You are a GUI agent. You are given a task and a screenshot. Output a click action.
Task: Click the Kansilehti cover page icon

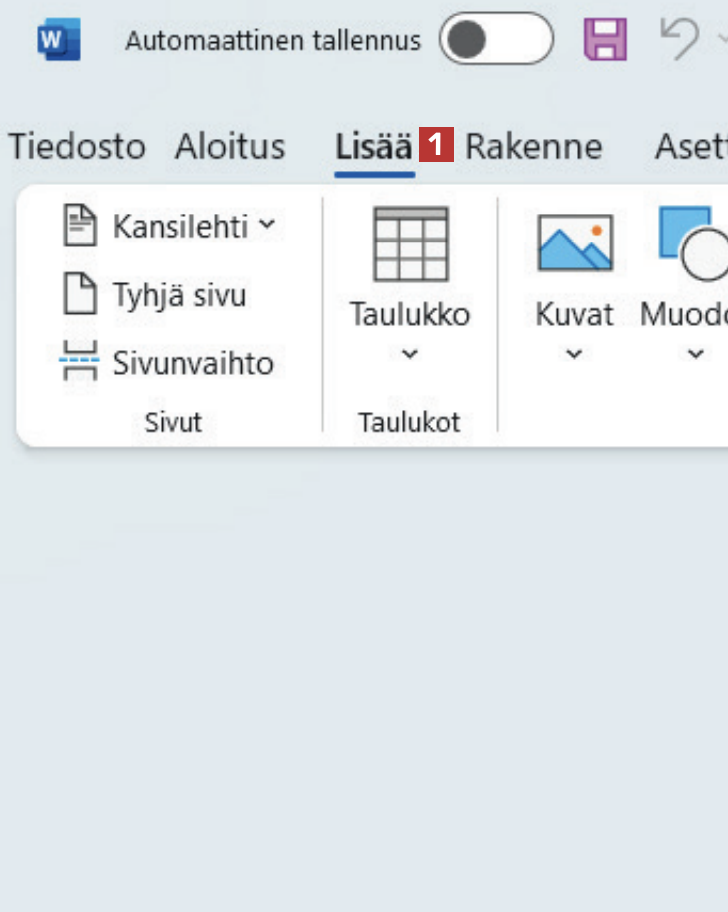click(x=80, y=226)
